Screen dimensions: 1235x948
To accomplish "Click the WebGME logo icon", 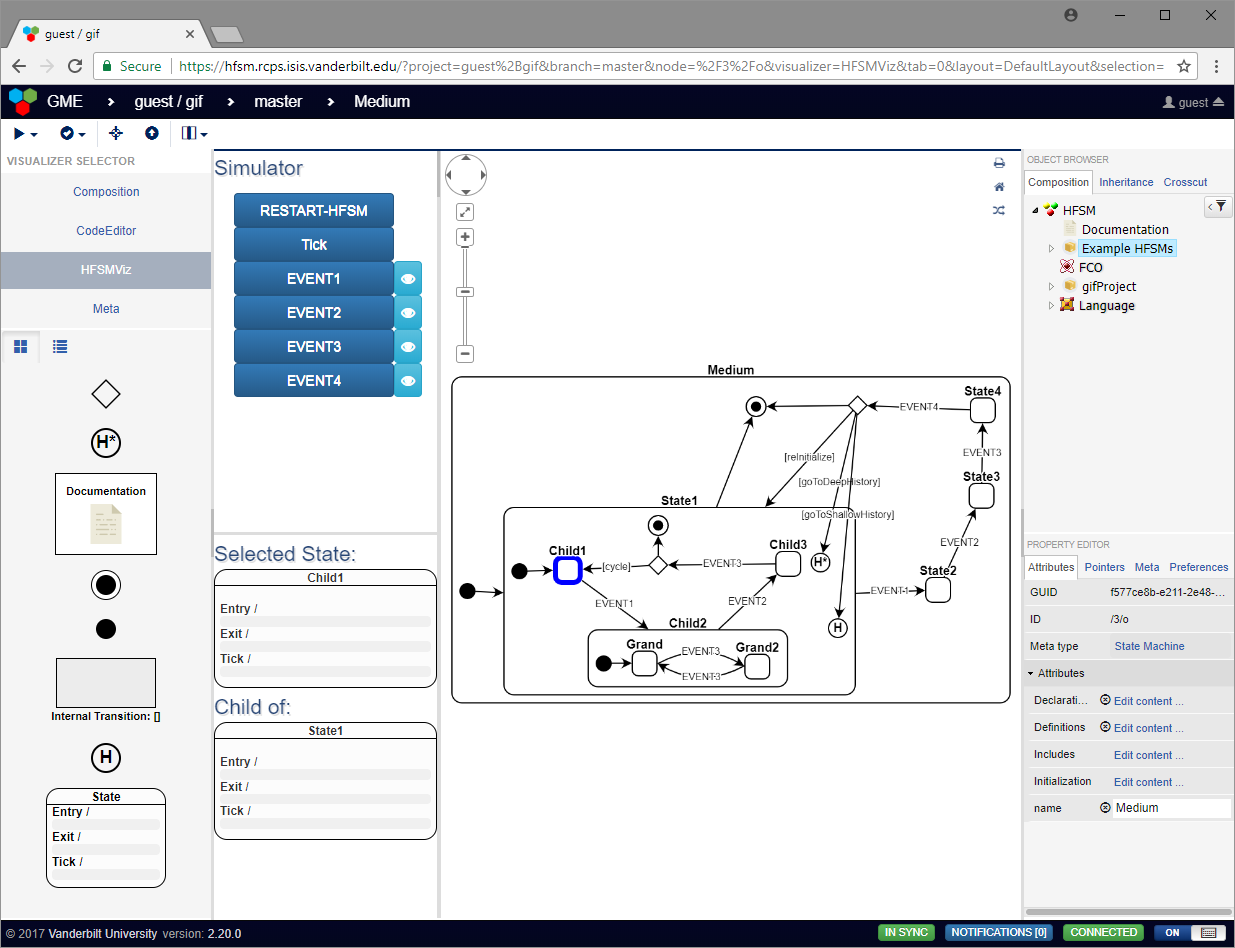I will (22, 101).
